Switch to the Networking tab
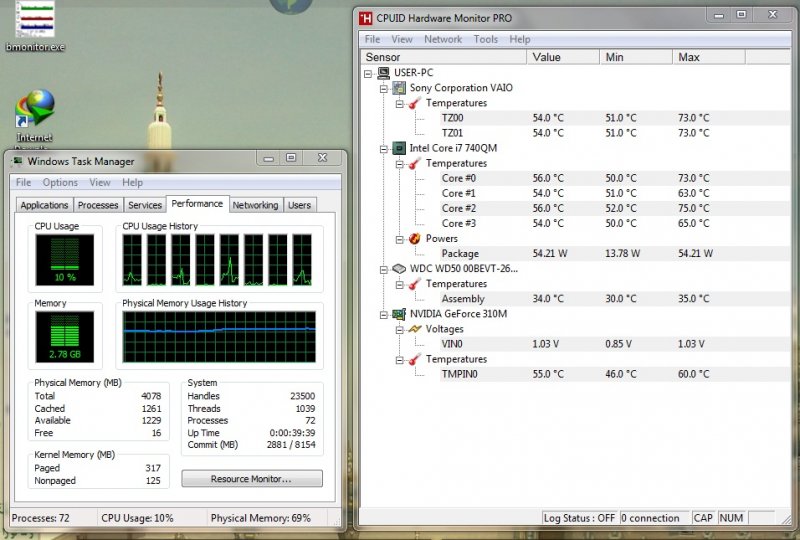800x540 pixels. tap(256, 205)
